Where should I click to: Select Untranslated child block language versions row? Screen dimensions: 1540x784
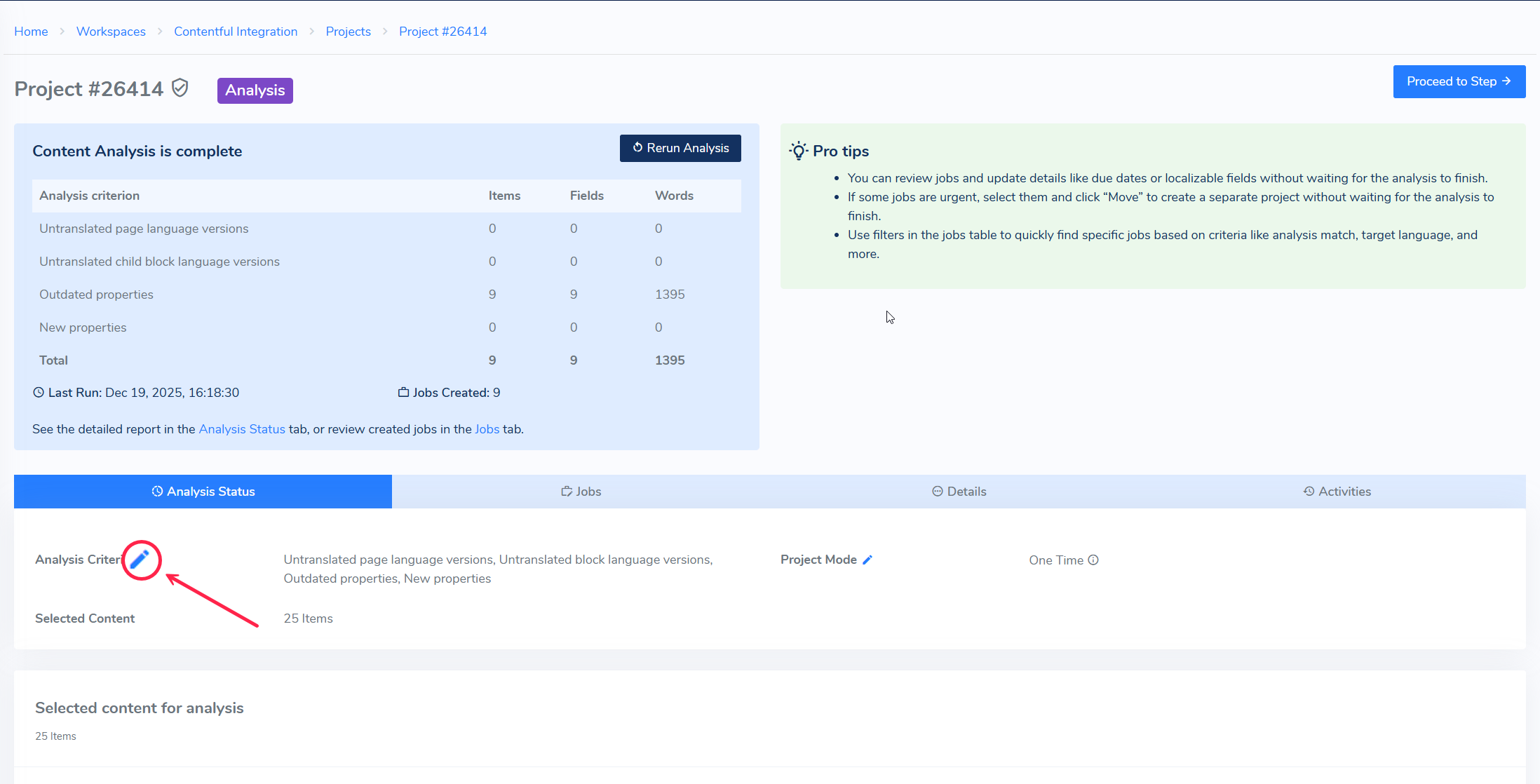click(x=386, y=262)
